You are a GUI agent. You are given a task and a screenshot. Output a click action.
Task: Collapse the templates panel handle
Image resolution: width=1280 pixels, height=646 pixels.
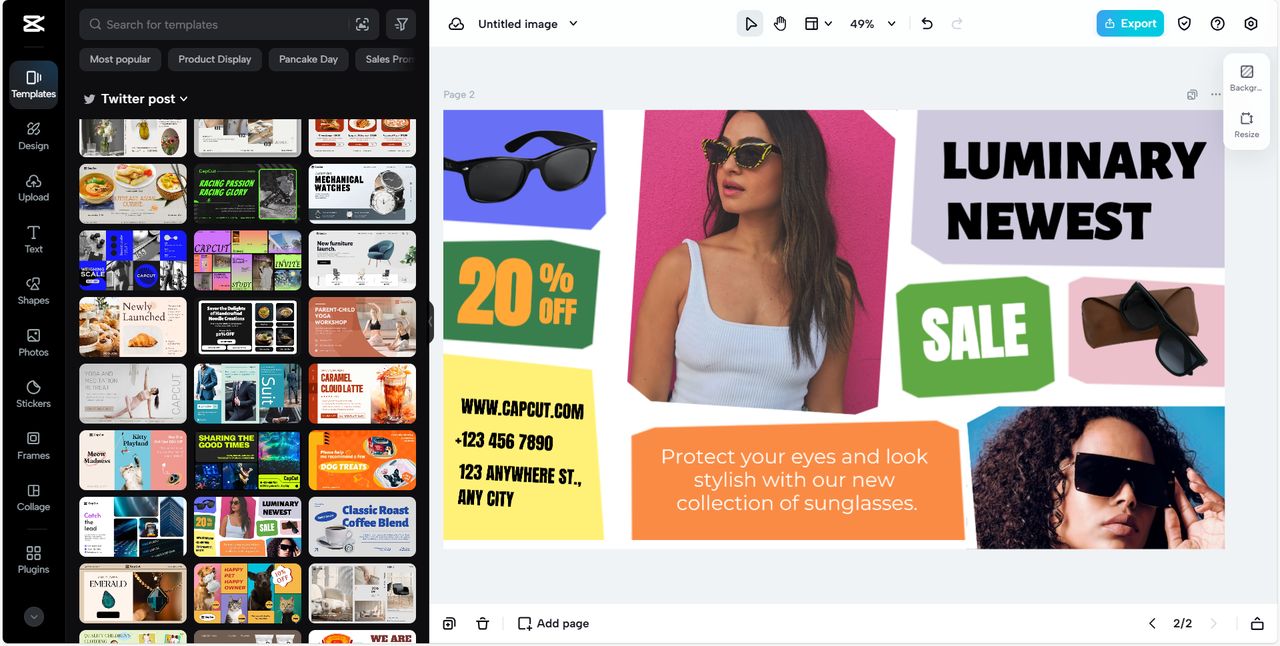[431, 323]
